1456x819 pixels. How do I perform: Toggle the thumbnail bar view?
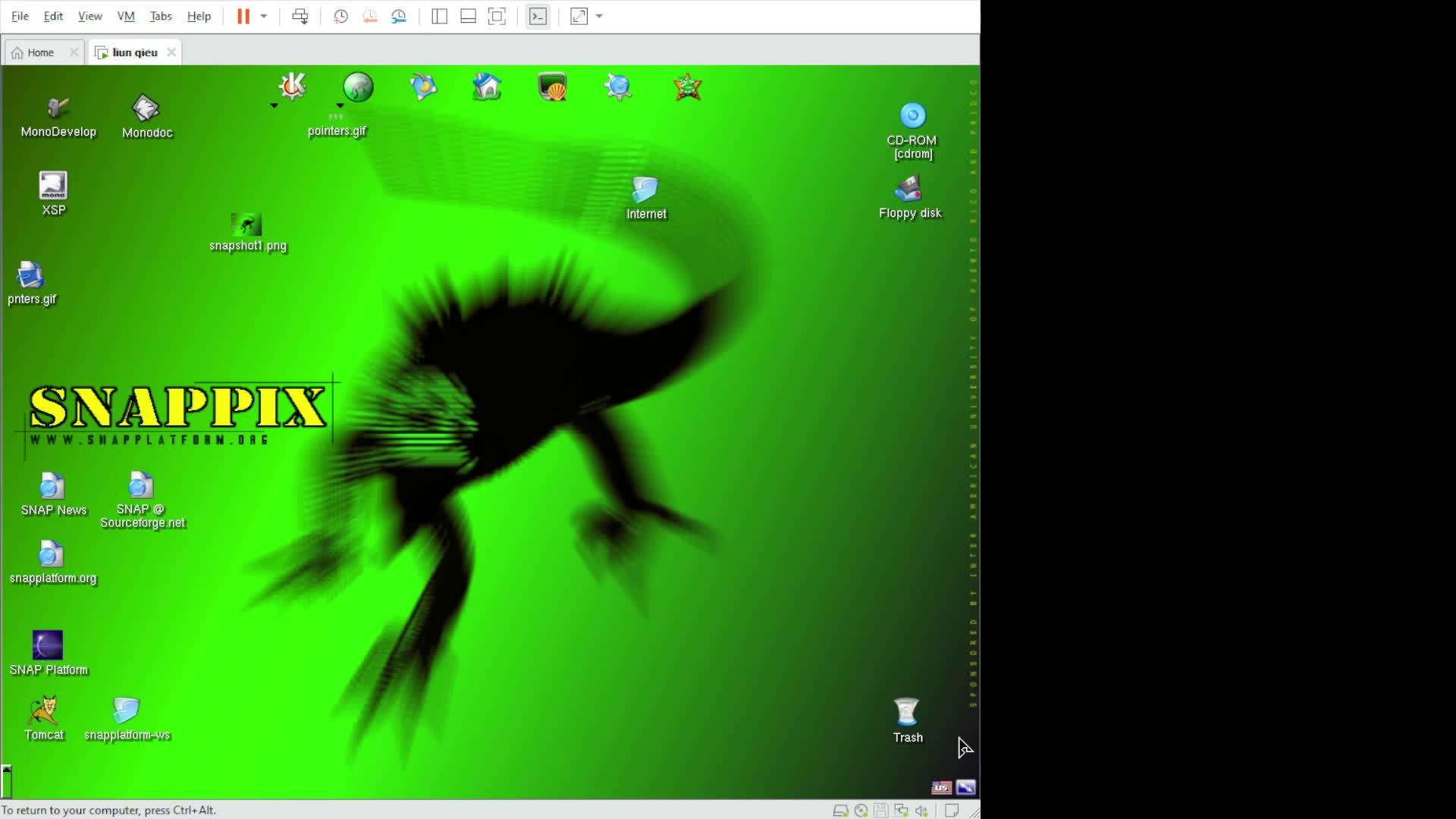point(468,16)
